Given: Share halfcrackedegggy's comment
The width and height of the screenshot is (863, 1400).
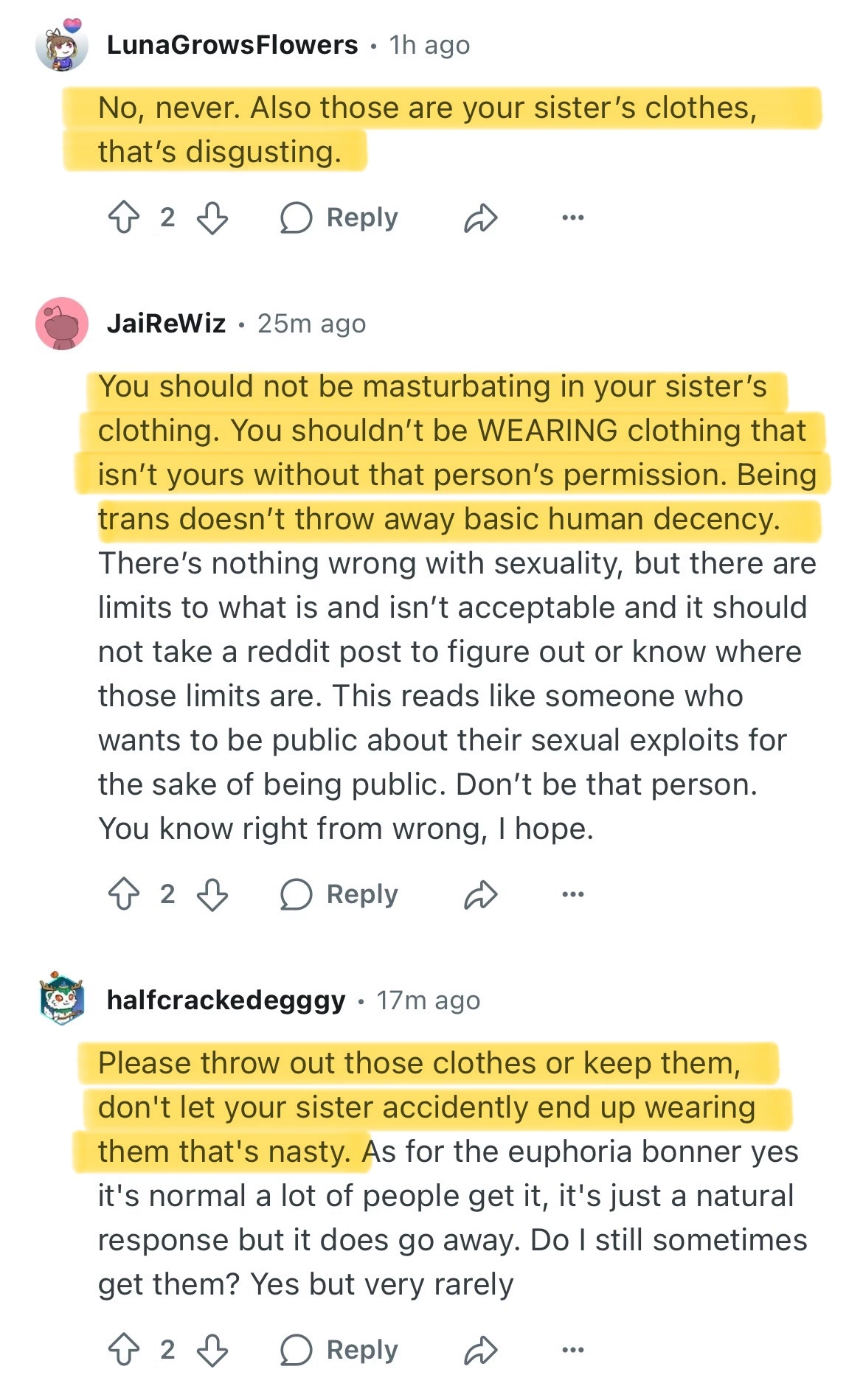Looking at the screenshot, I should (481, 1351).
